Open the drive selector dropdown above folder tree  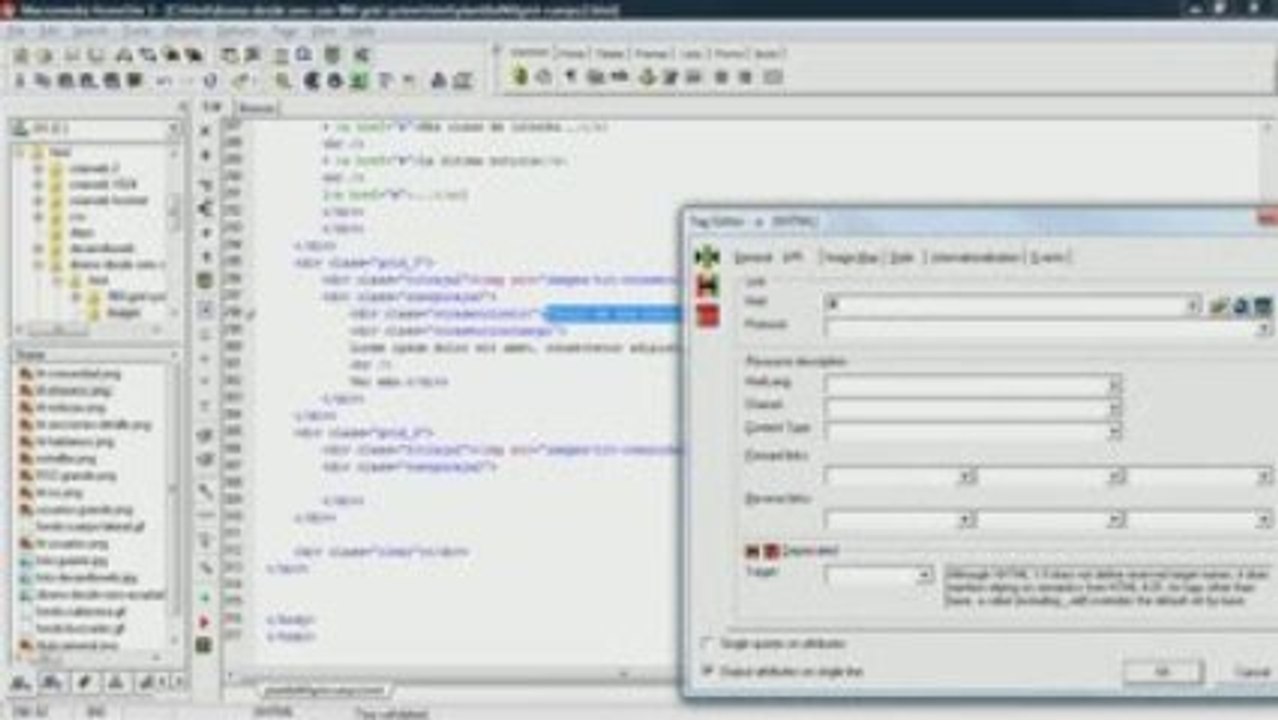click(x=172, y=128)
